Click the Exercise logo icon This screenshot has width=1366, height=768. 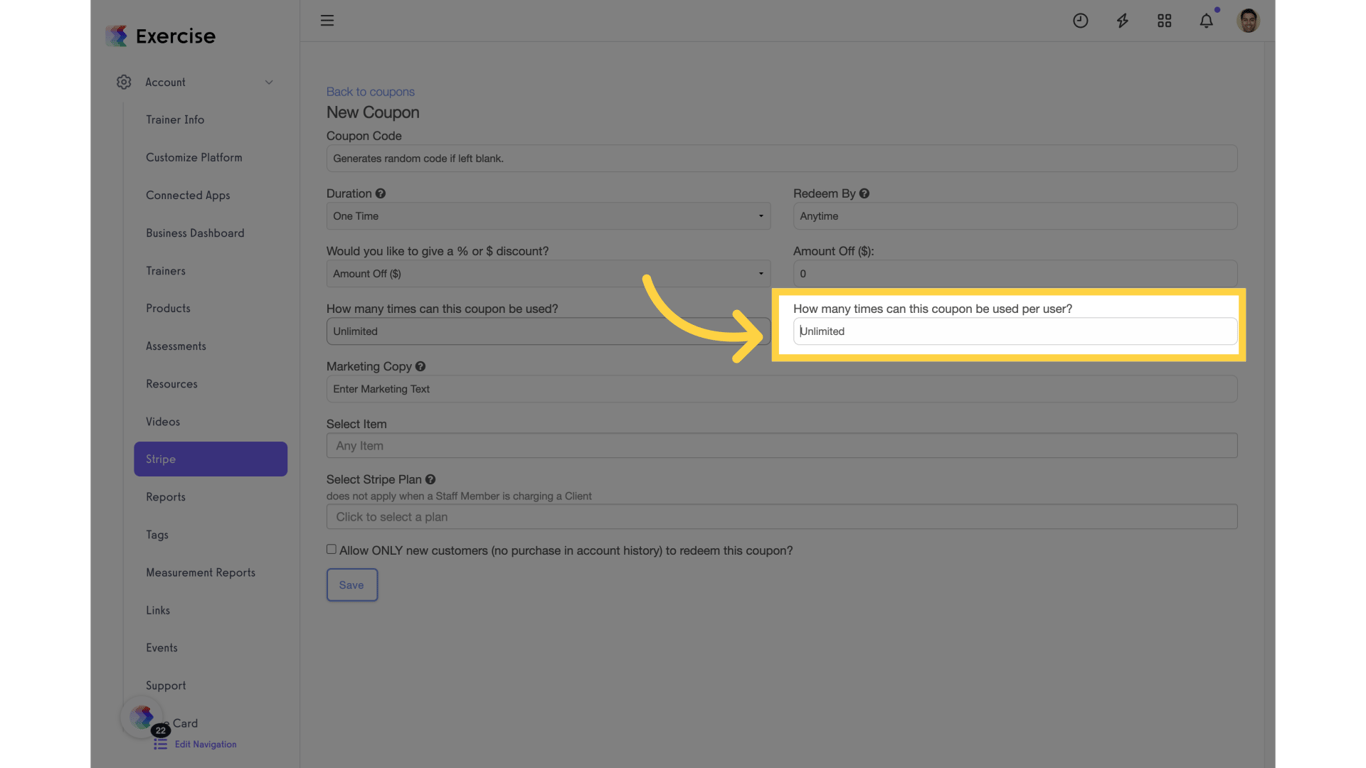(x=117, y=36)
